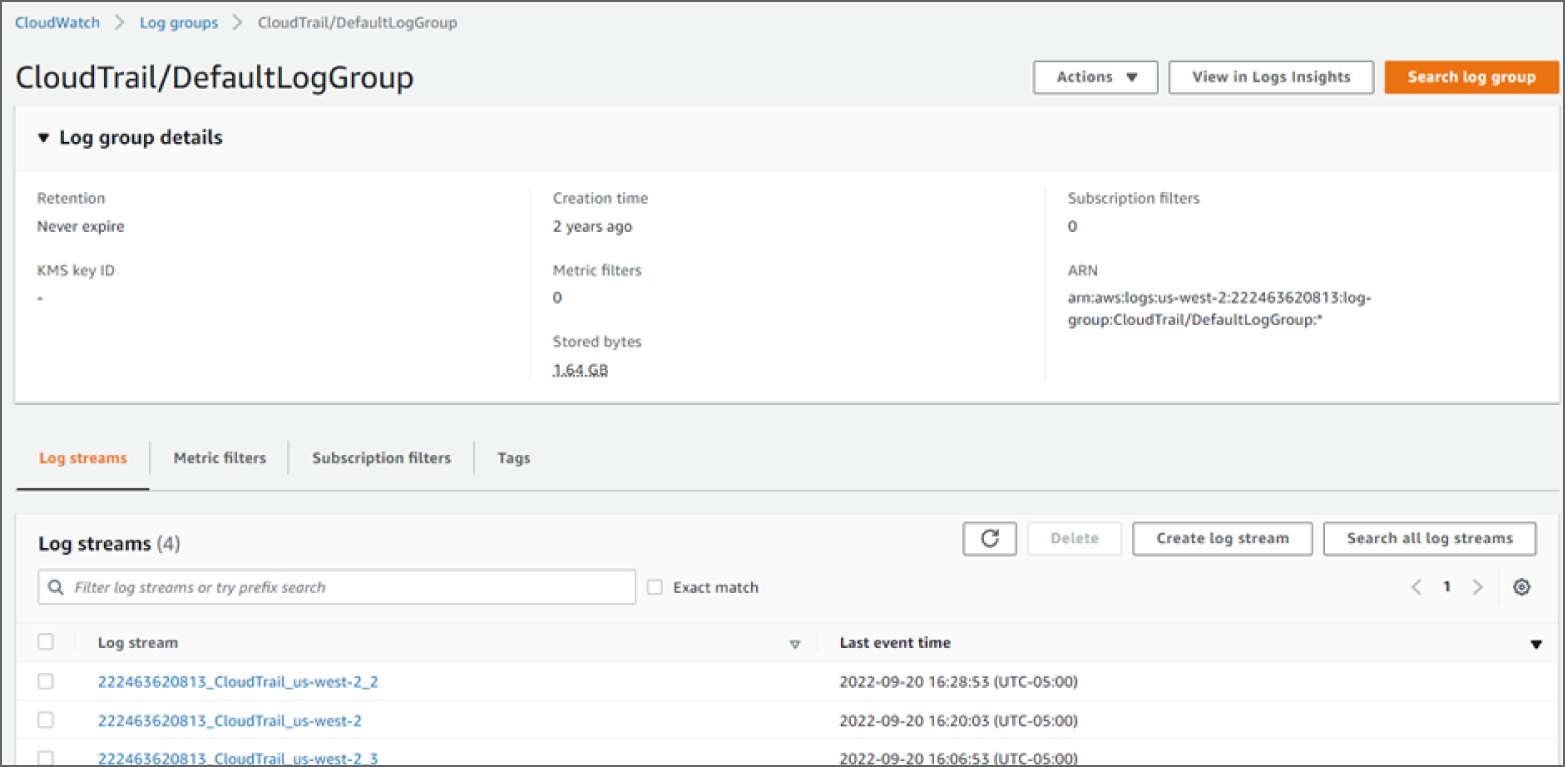Click the orange Search log group button
The height and width of the screenshot is (767, 1565).
coord(1471,77)
